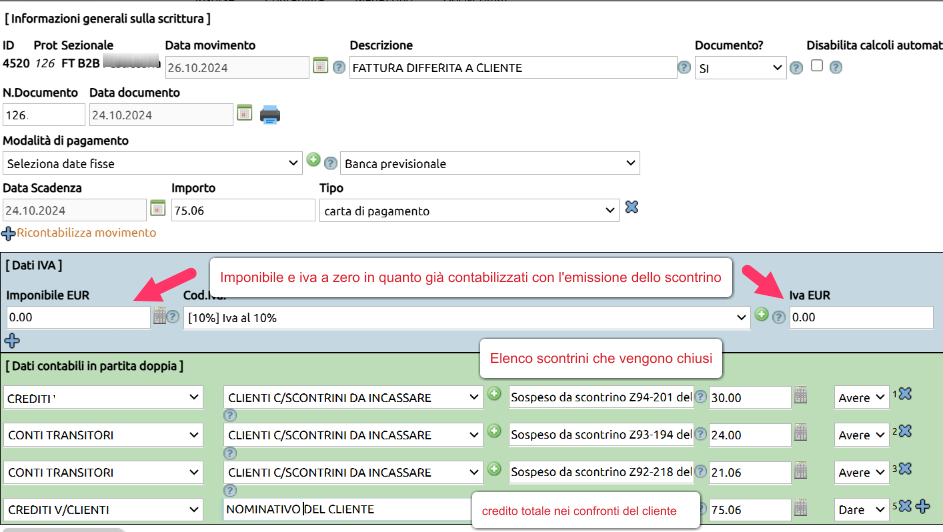
Task: Remove the carta di pagamento due date row
Action: click(631, 207)
